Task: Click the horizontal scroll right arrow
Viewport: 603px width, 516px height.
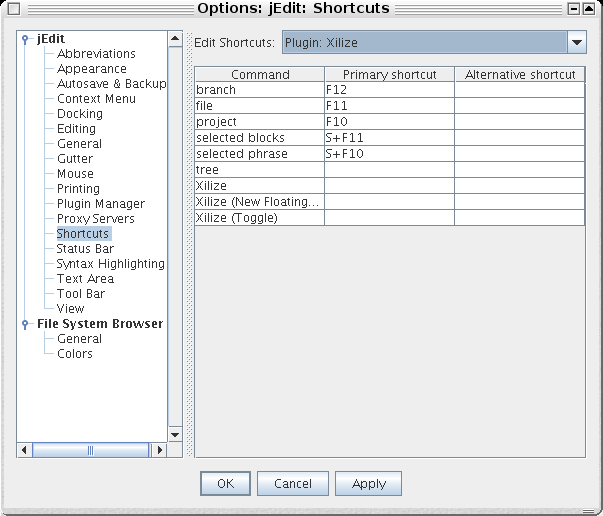Action: pyautogui.click(x=160, y=450)
